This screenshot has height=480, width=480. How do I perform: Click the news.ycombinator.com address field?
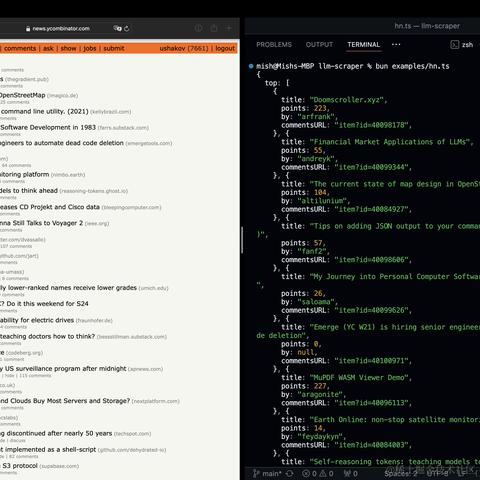tap(61, 29)
